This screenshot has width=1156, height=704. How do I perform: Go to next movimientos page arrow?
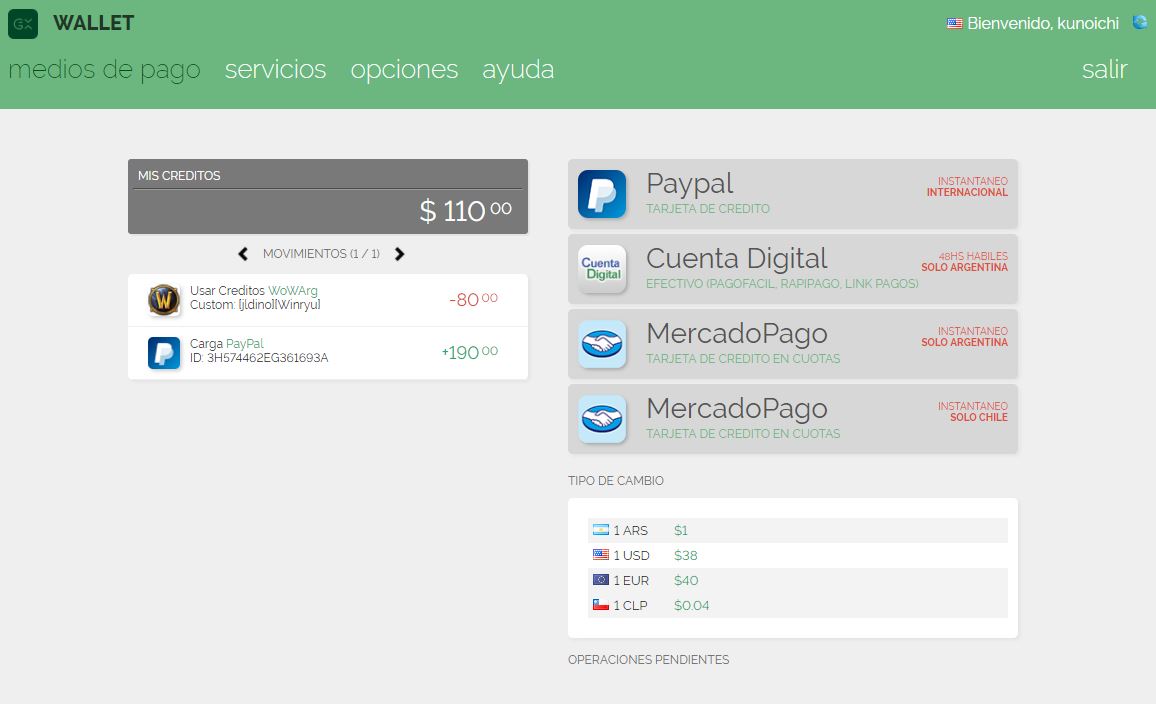[399, 254]
